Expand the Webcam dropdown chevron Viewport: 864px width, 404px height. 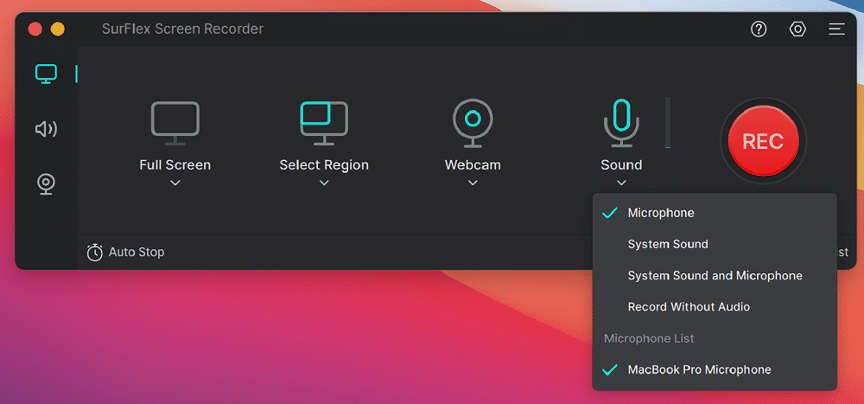click(472, 183)
